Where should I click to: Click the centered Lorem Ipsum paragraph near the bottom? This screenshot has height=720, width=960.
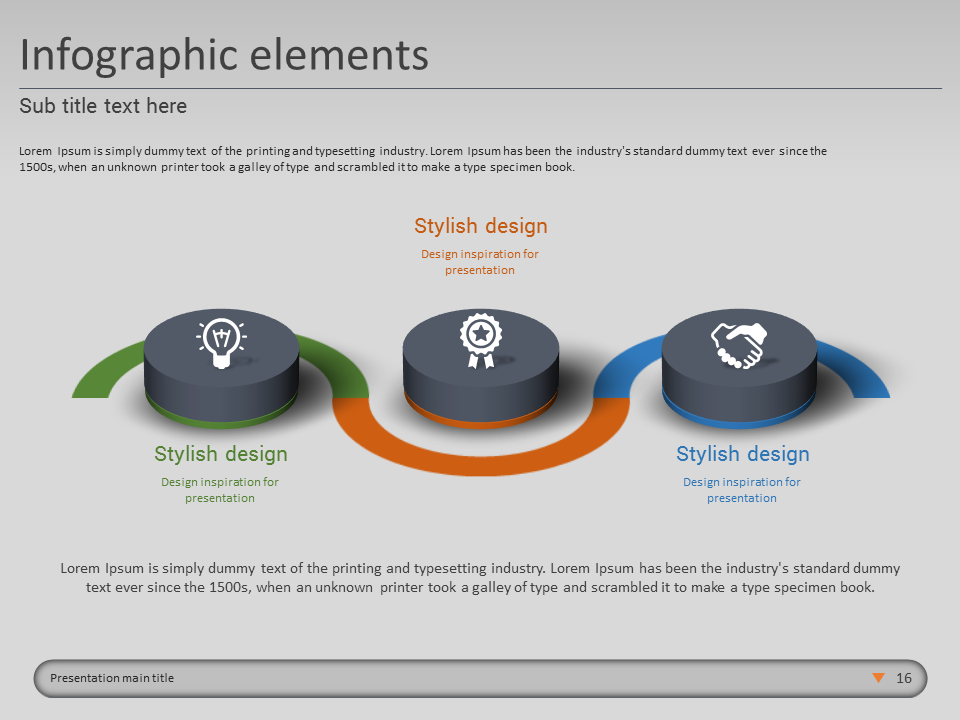[x=480, y=578]
